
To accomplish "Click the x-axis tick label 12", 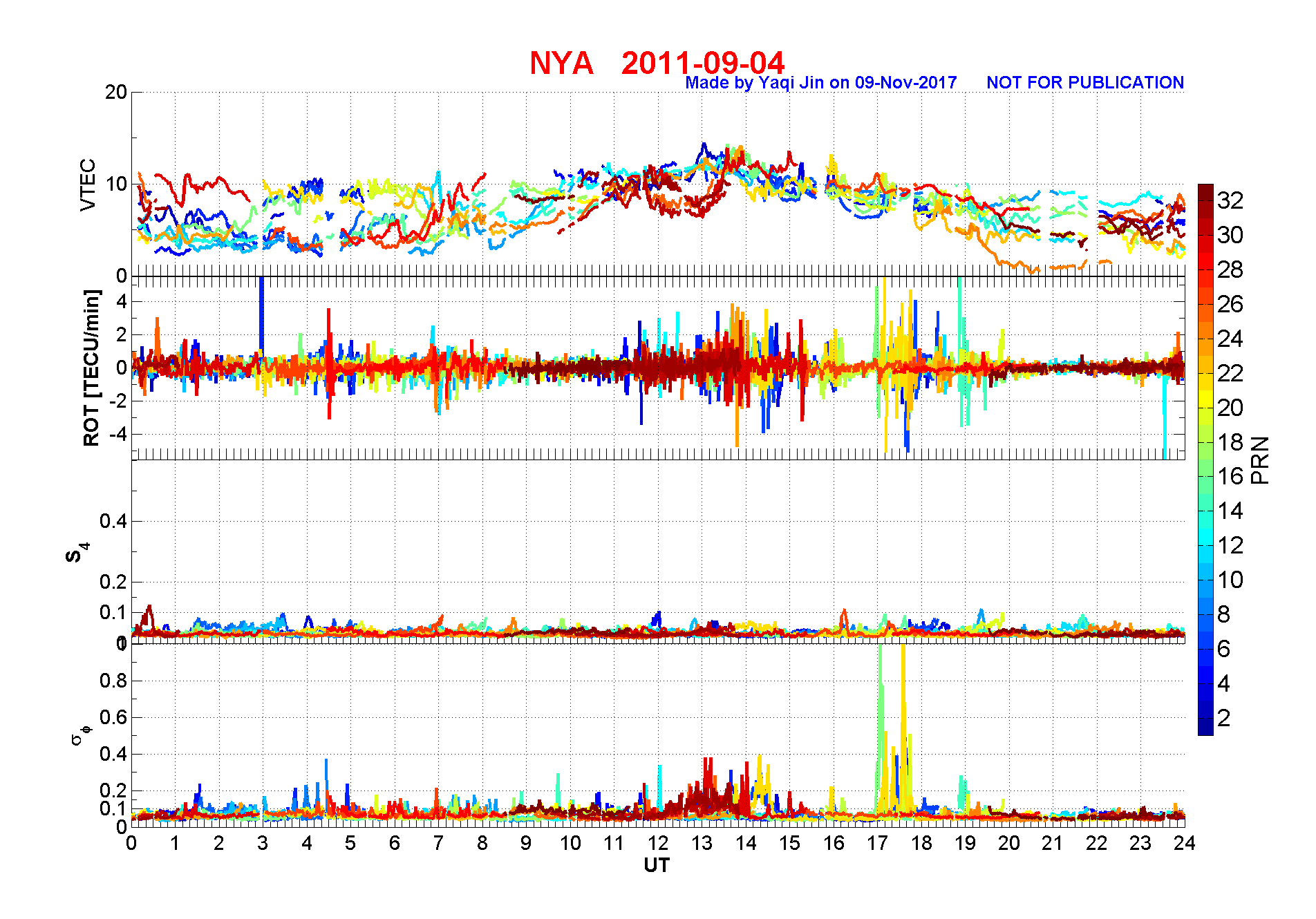I will pyautogui.click(x=657, y=843).
